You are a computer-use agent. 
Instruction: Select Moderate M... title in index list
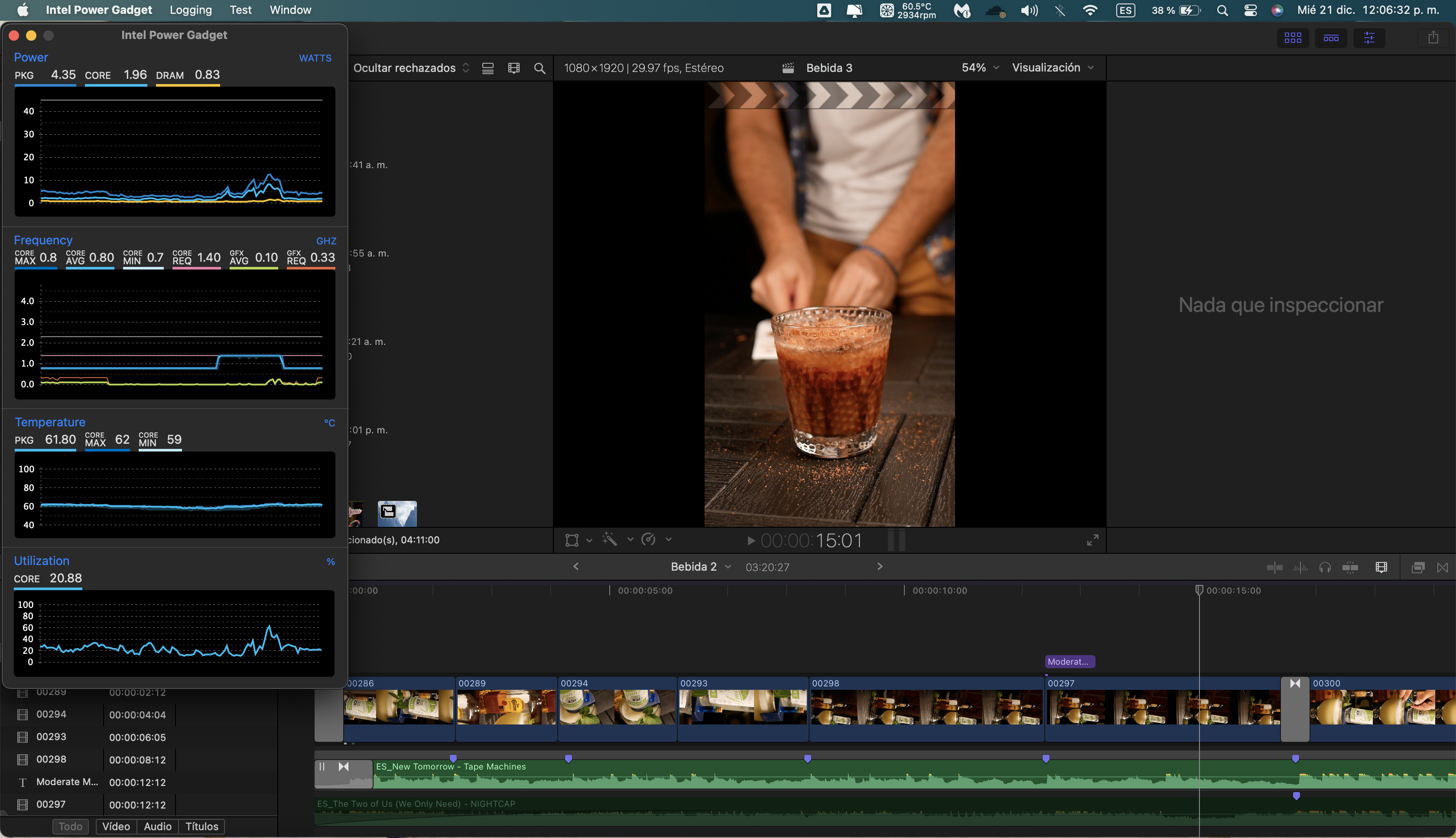tap(67, 782)
